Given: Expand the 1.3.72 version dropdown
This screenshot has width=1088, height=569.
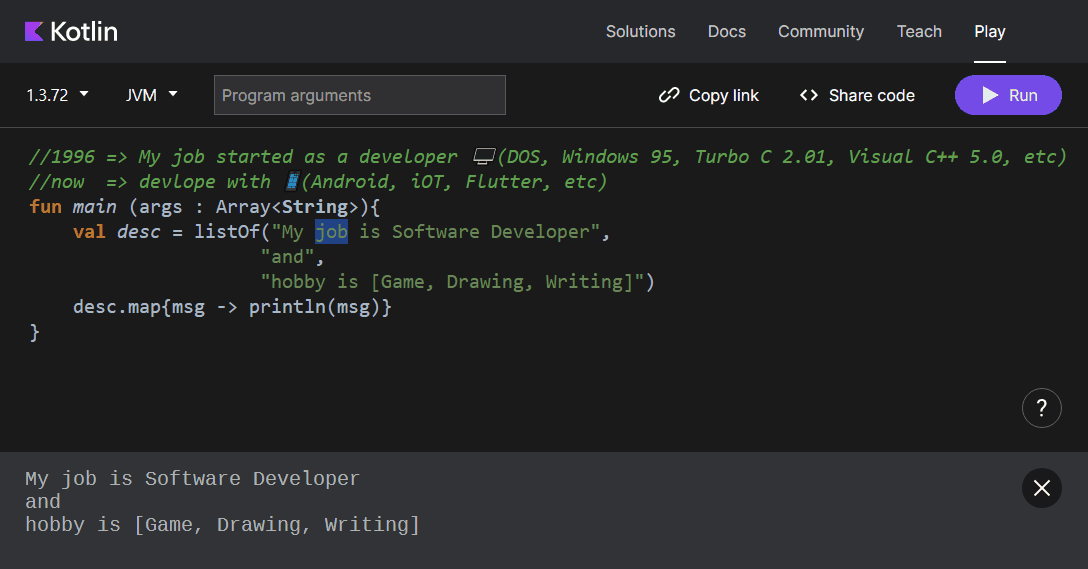Looking at the screenshot, I should click(58, 95).
